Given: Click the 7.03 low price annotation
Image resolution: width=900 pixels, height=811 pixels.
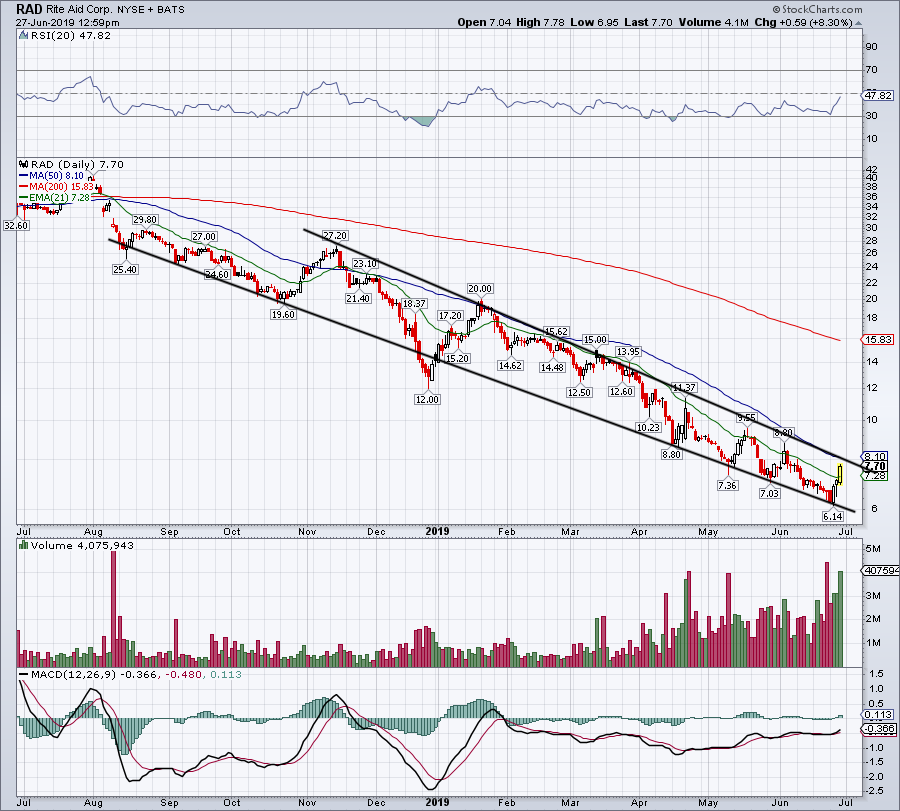Looking at the screenshot, I should (x=770, y=494).
